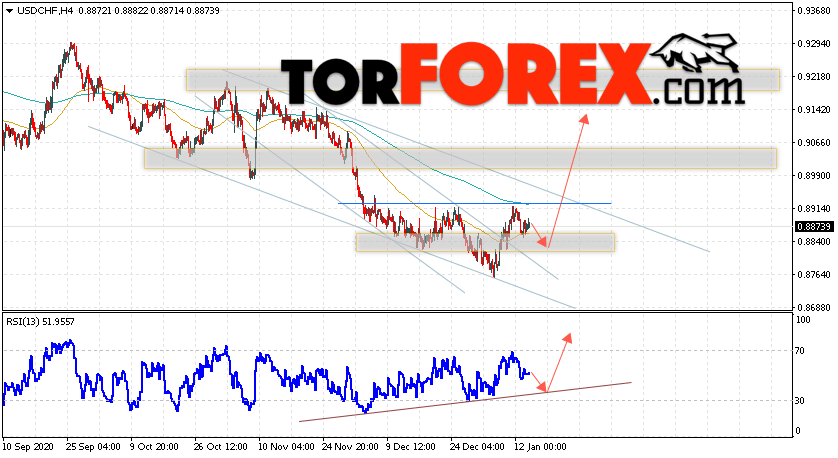The width and height of the screenshot is (838, 458).
Task: Click the 9 Oct 20:00 time label
Action: [154, 446]
